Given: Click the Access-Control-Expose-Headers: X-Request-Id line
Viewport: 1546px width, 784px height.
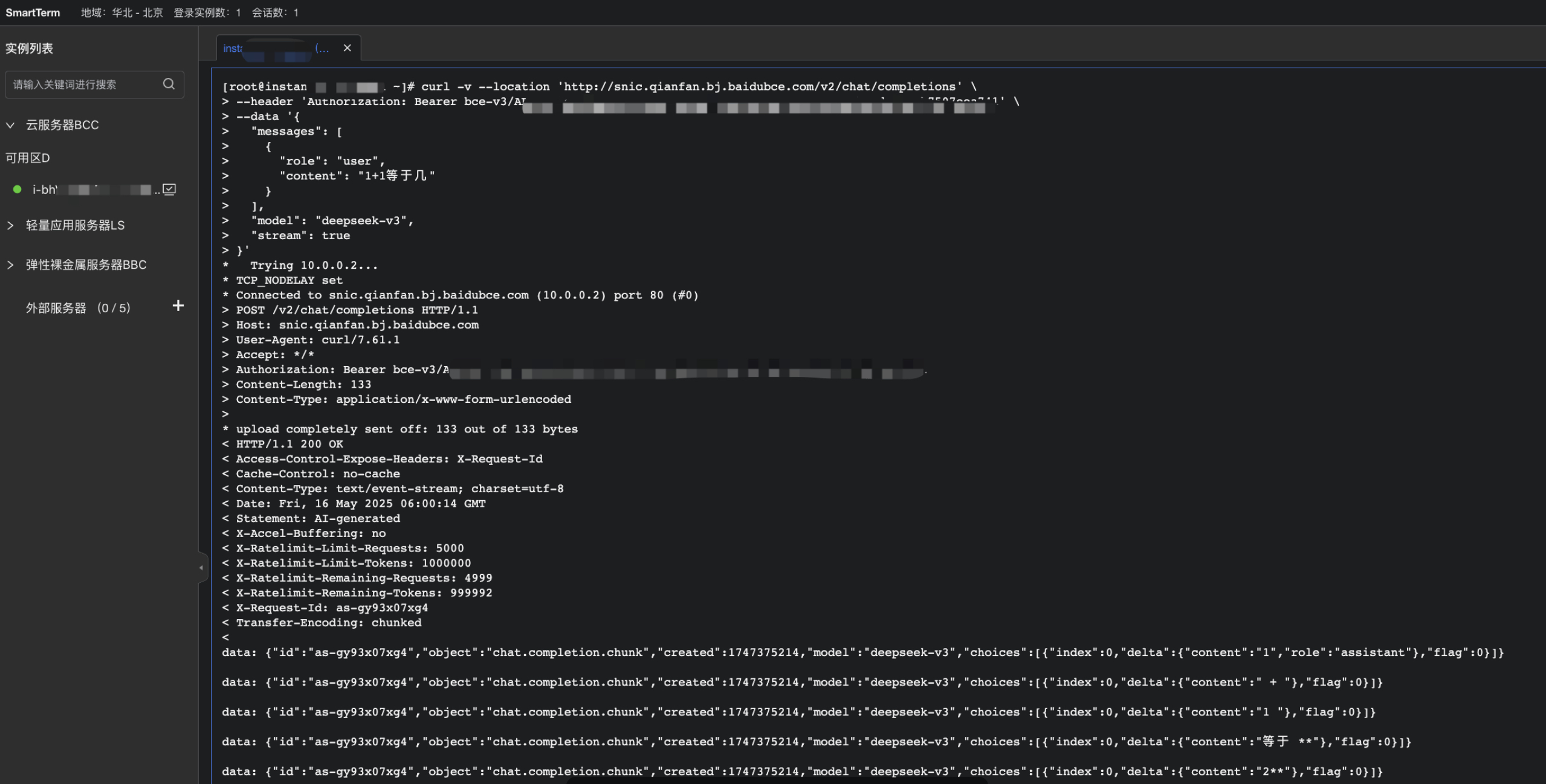Looking at the screenshot, I should pyautogui.click(x=382, y=459).
